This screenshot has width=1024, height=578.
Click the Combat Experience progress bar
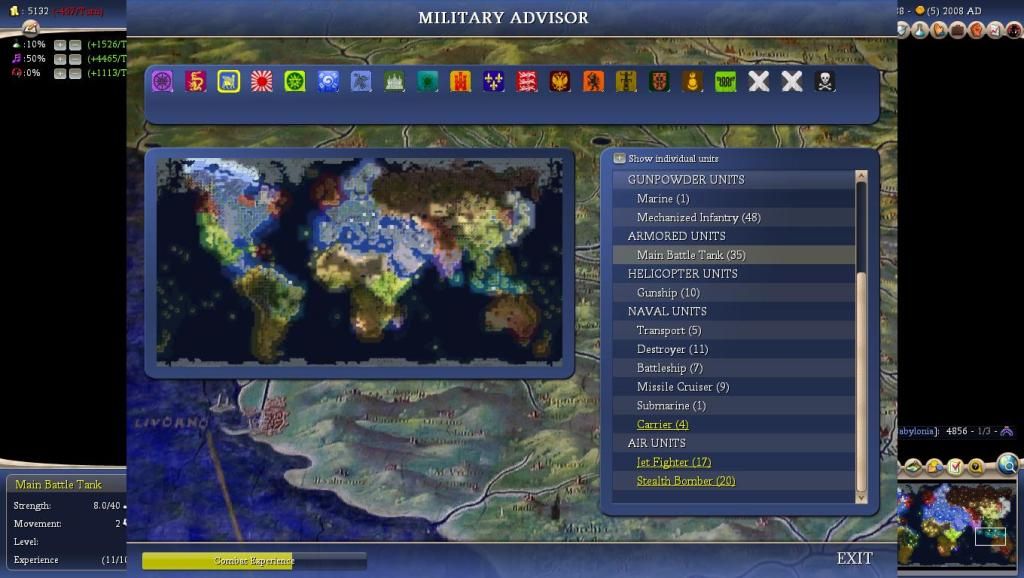point(254,560)
